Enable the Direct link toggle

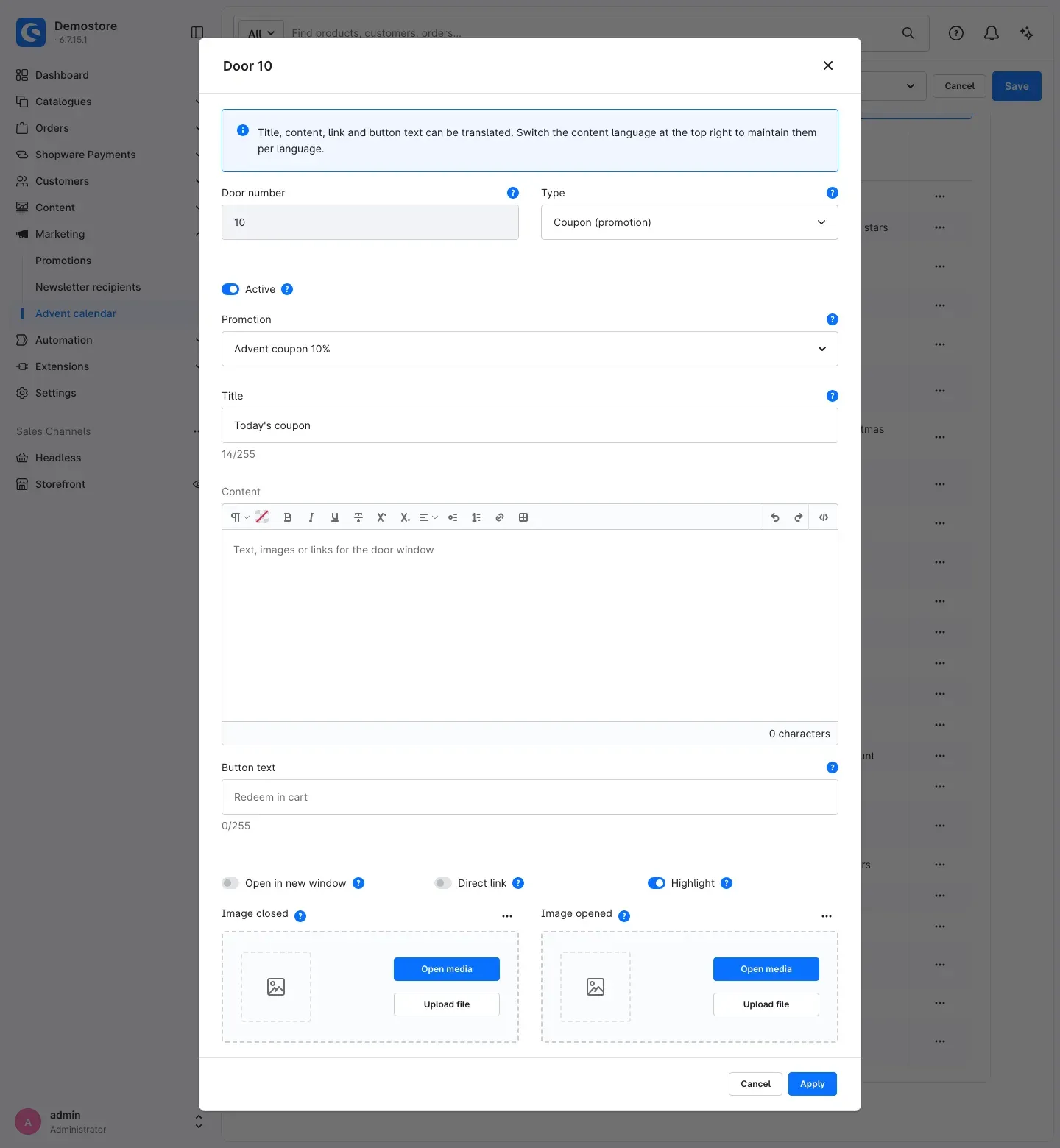coord(443,883)
